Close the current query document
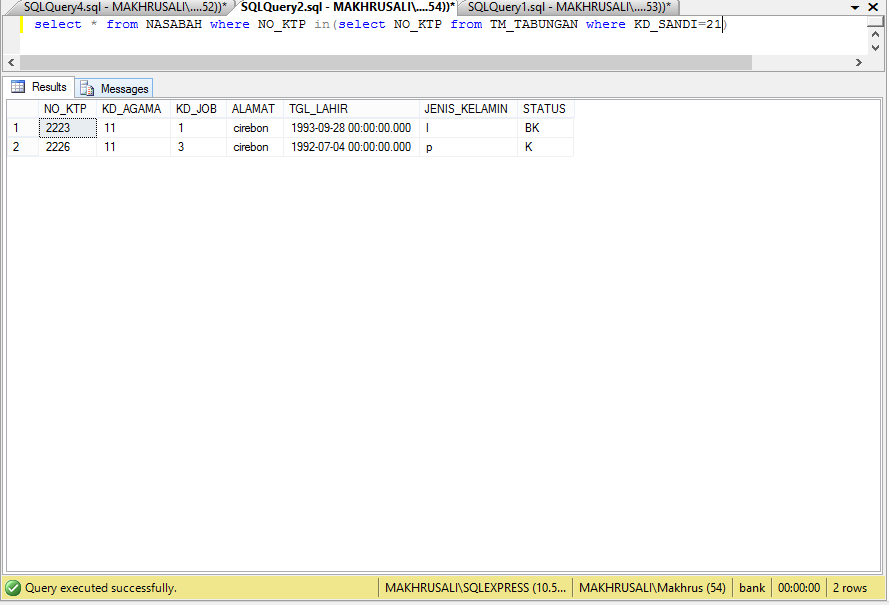 coord(873,7)
